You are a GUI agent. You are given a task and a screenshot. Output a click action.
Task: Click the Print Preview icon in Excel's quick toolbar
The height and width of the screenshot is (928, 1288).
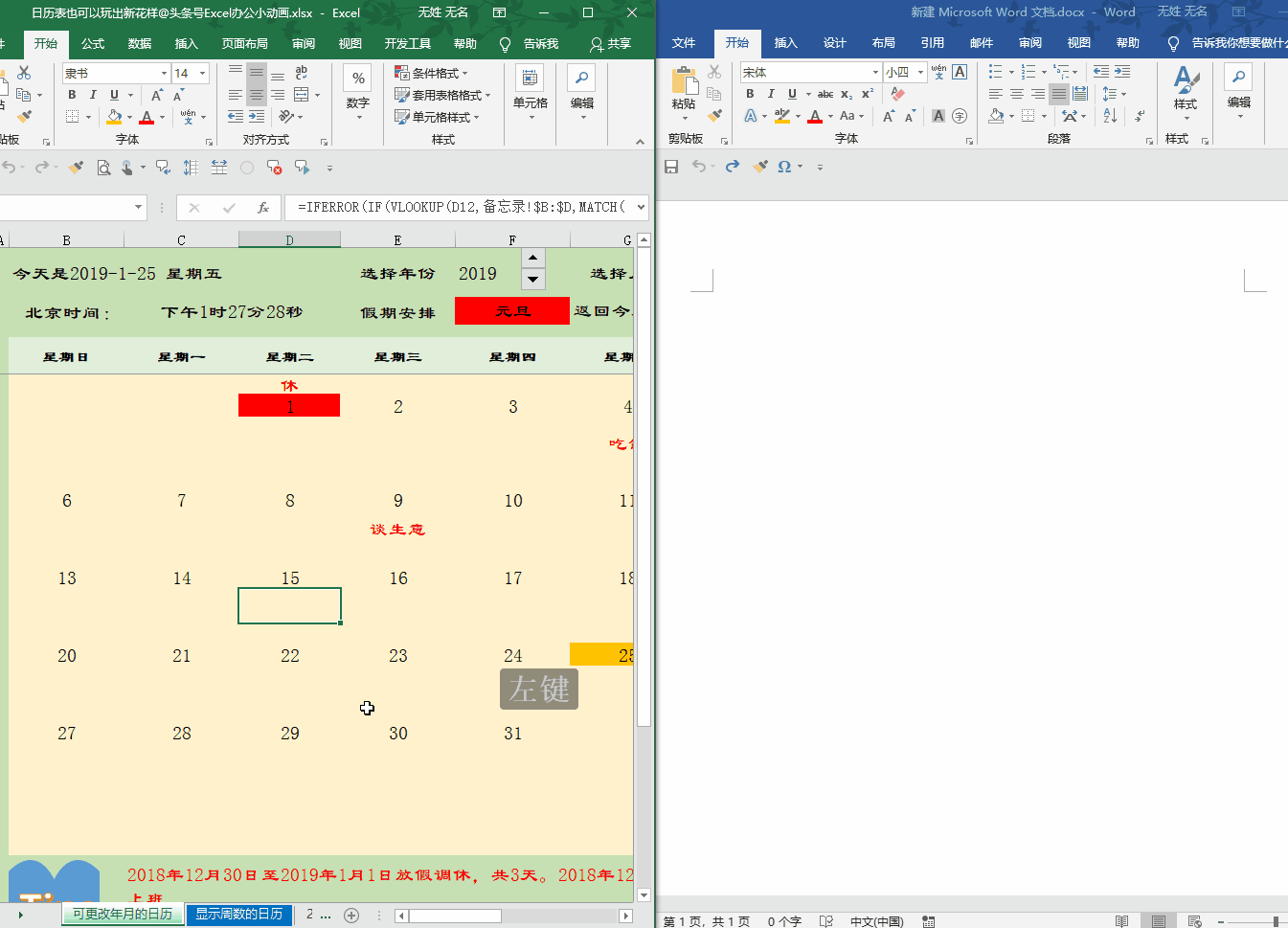[x=103, y=168]
